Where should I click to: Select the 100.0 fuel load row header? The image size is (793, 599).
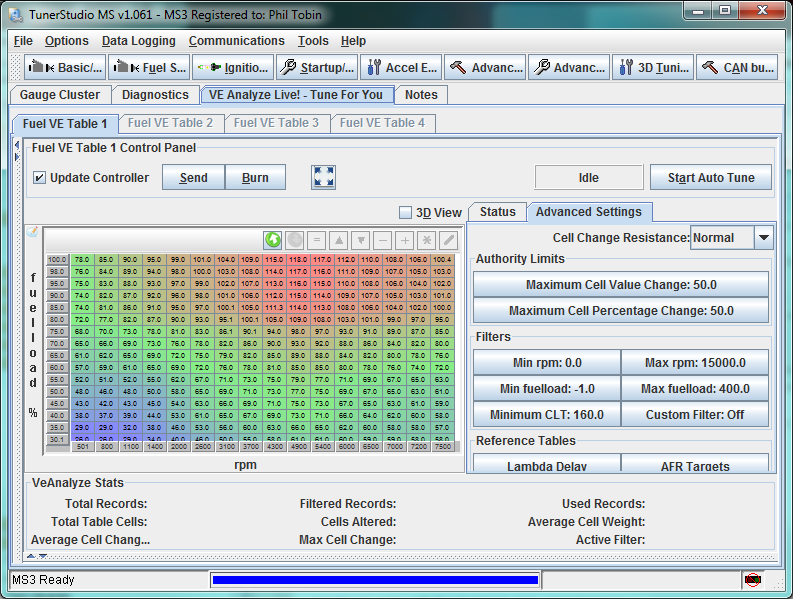coord(57,260)
